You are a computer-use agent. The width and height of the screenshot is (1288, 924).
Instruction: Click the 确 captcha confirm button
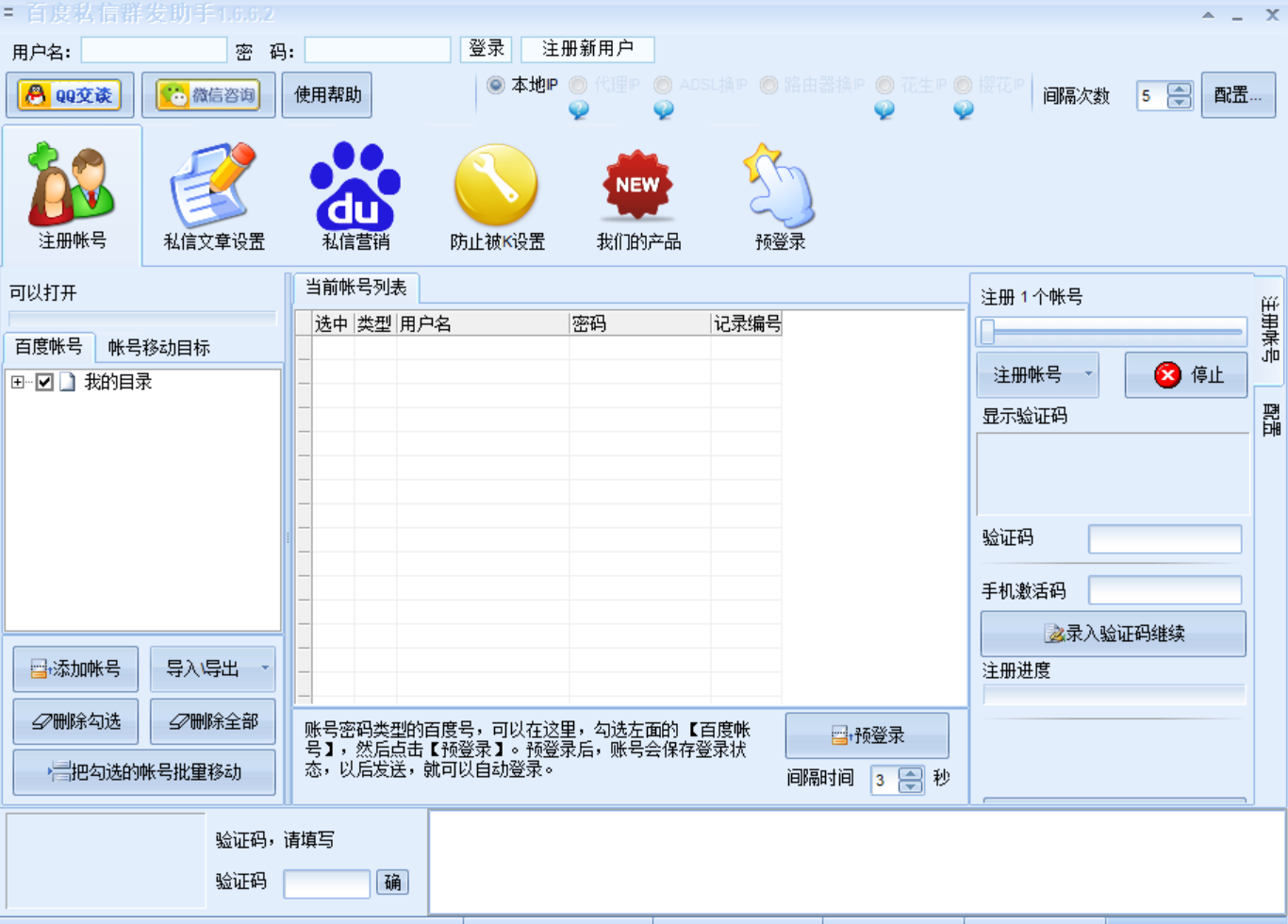coord(392,883)
